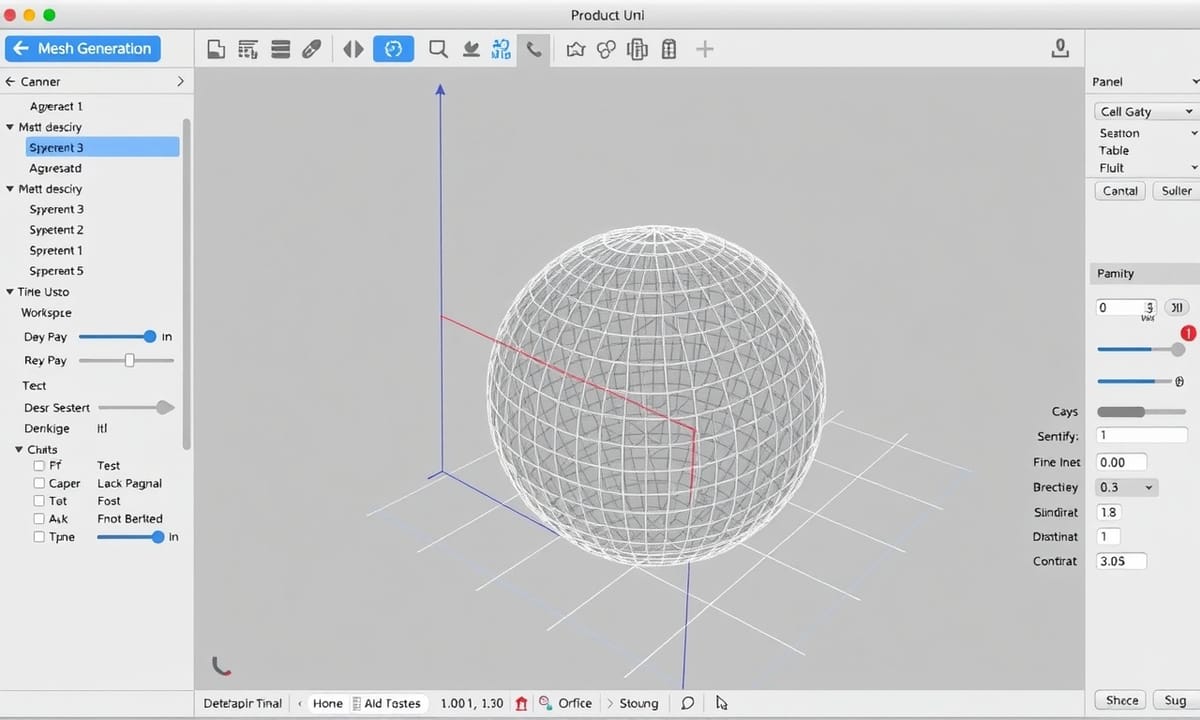Viewport: 1200px width, 720px height.
Task: Toggle the Aɨk checkbox
Action: pos(39,519)
